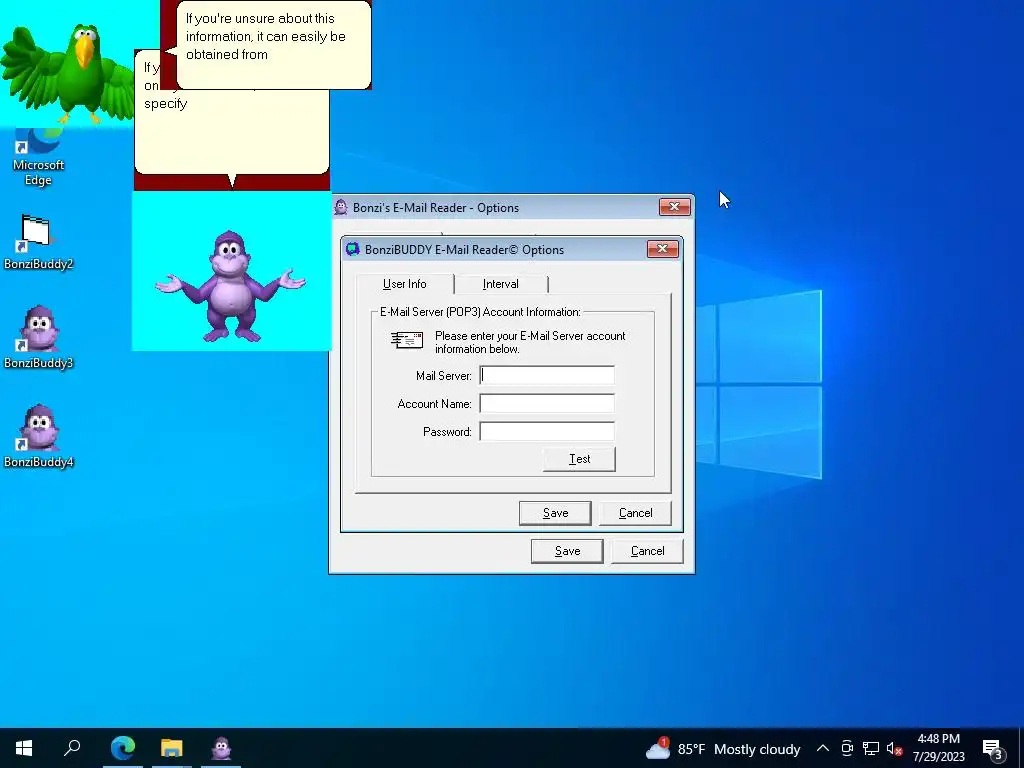Viewport: 1024px width, 768px height.
Task: Click the Meet Now tray icon
Action: pyautogui.click(x=847, y=748)
